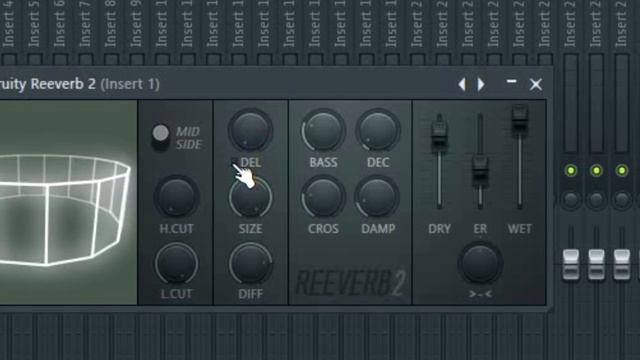640x360 pixels.
Task: Click the DEC decay time knob
Action: 378,131
